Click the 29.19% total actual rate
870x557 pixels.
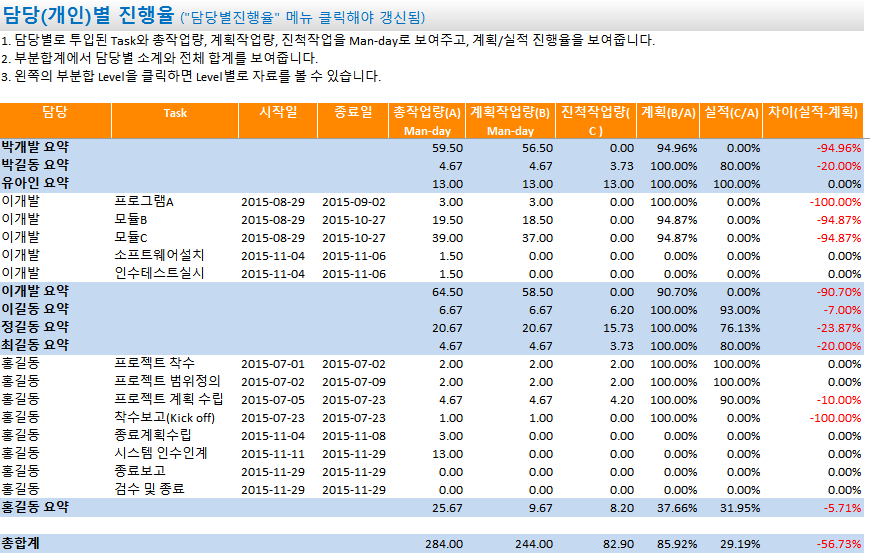click(x=740, y=544)
